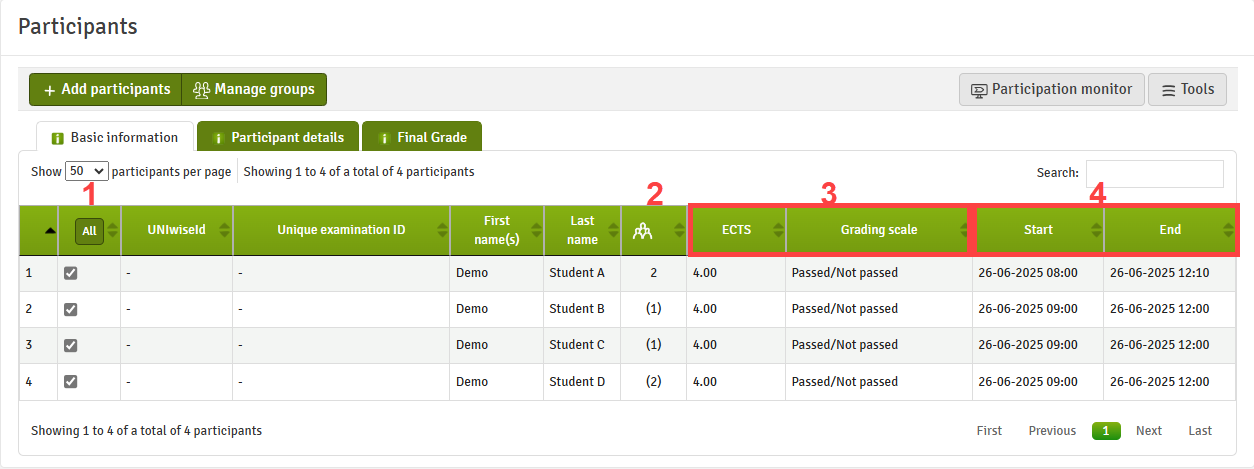
Task: Uncheck the checkbox for Student D
Action: click(x=70, y=381)
